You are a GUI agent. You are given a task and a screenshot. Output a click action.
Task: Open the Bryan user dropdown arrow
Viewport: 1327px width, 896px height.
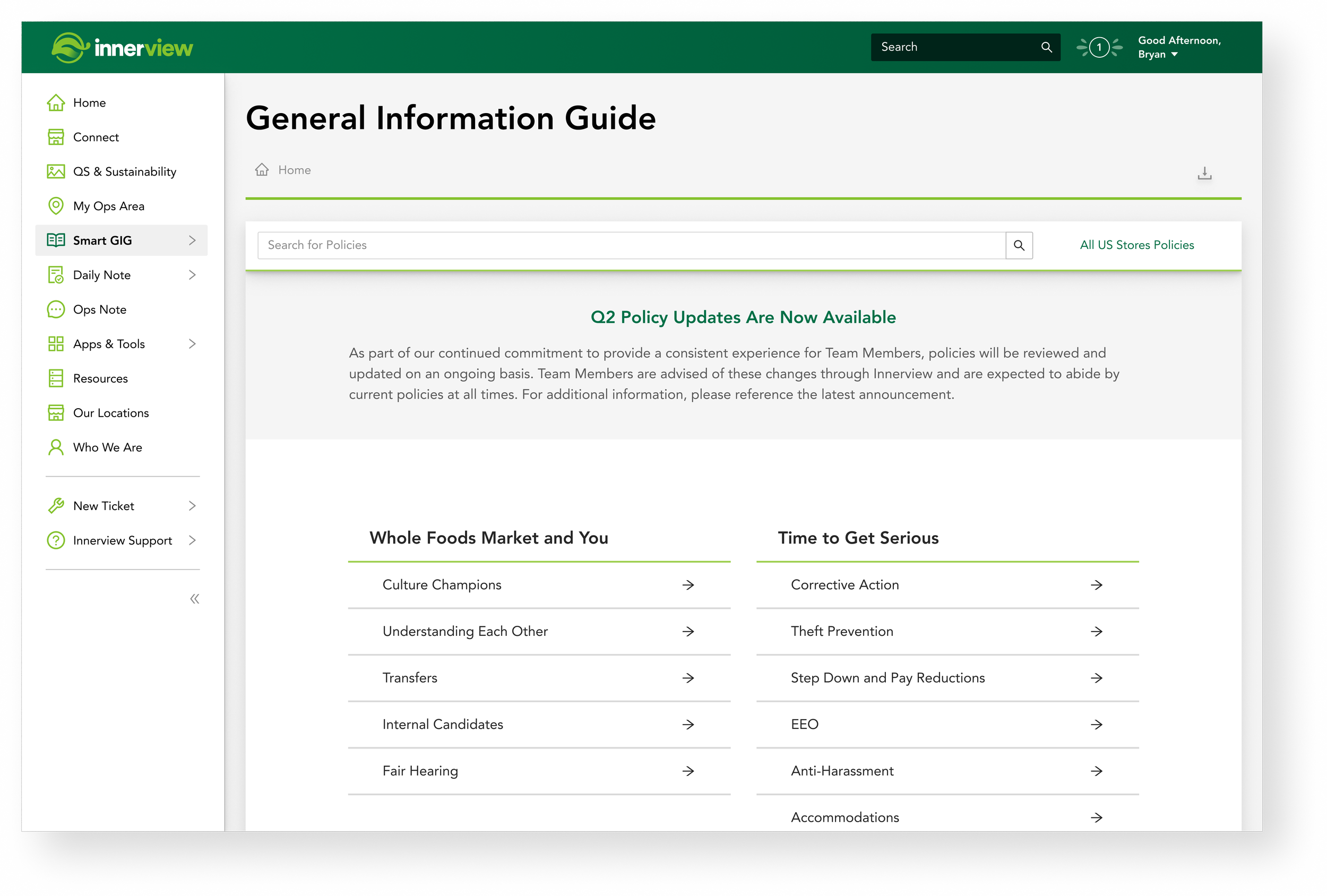click(1175, 55)
